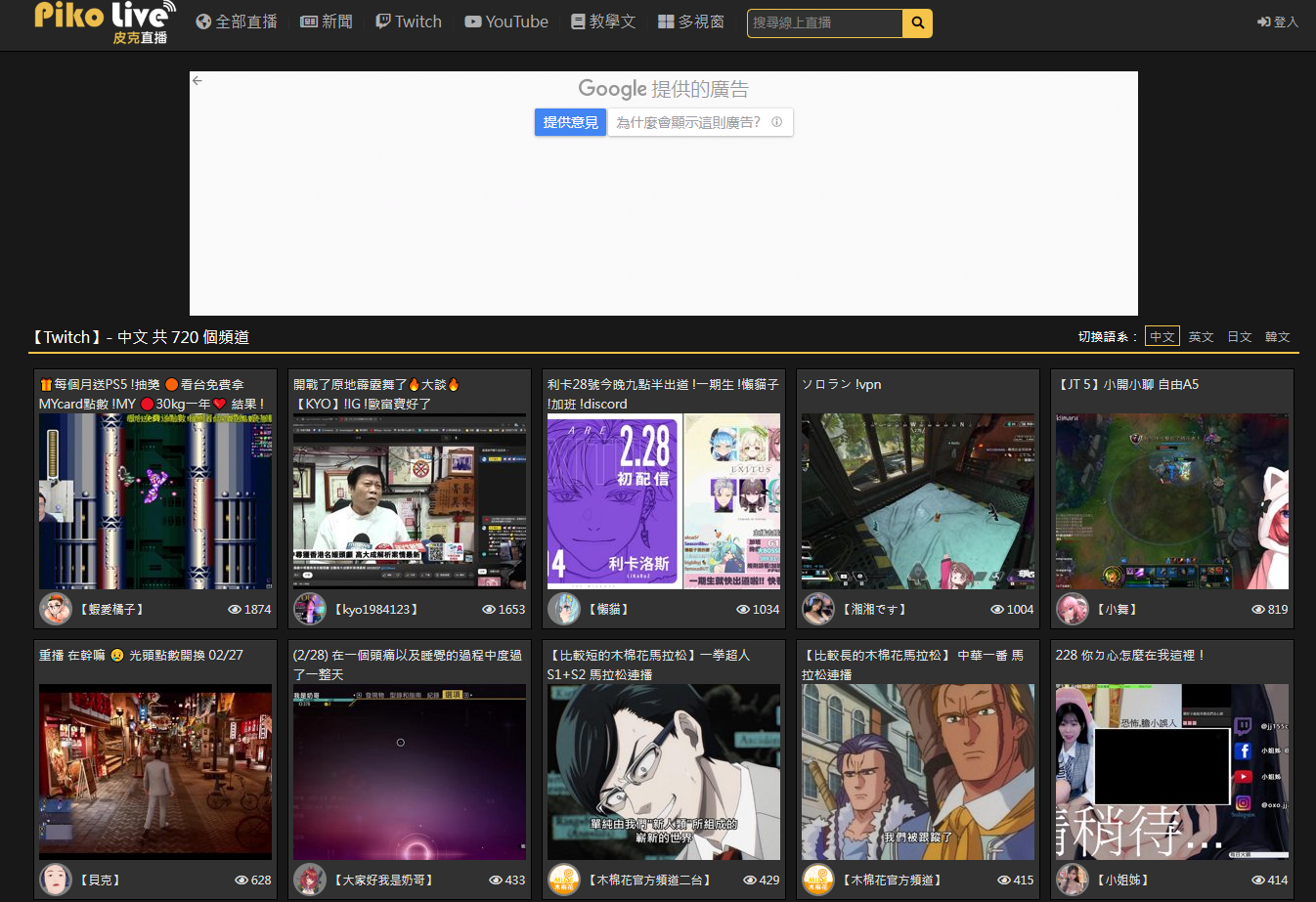Switch stream language to 英文
Image resolution: width=1316 pixels, height=902 pixels.
click(1201, 336)
